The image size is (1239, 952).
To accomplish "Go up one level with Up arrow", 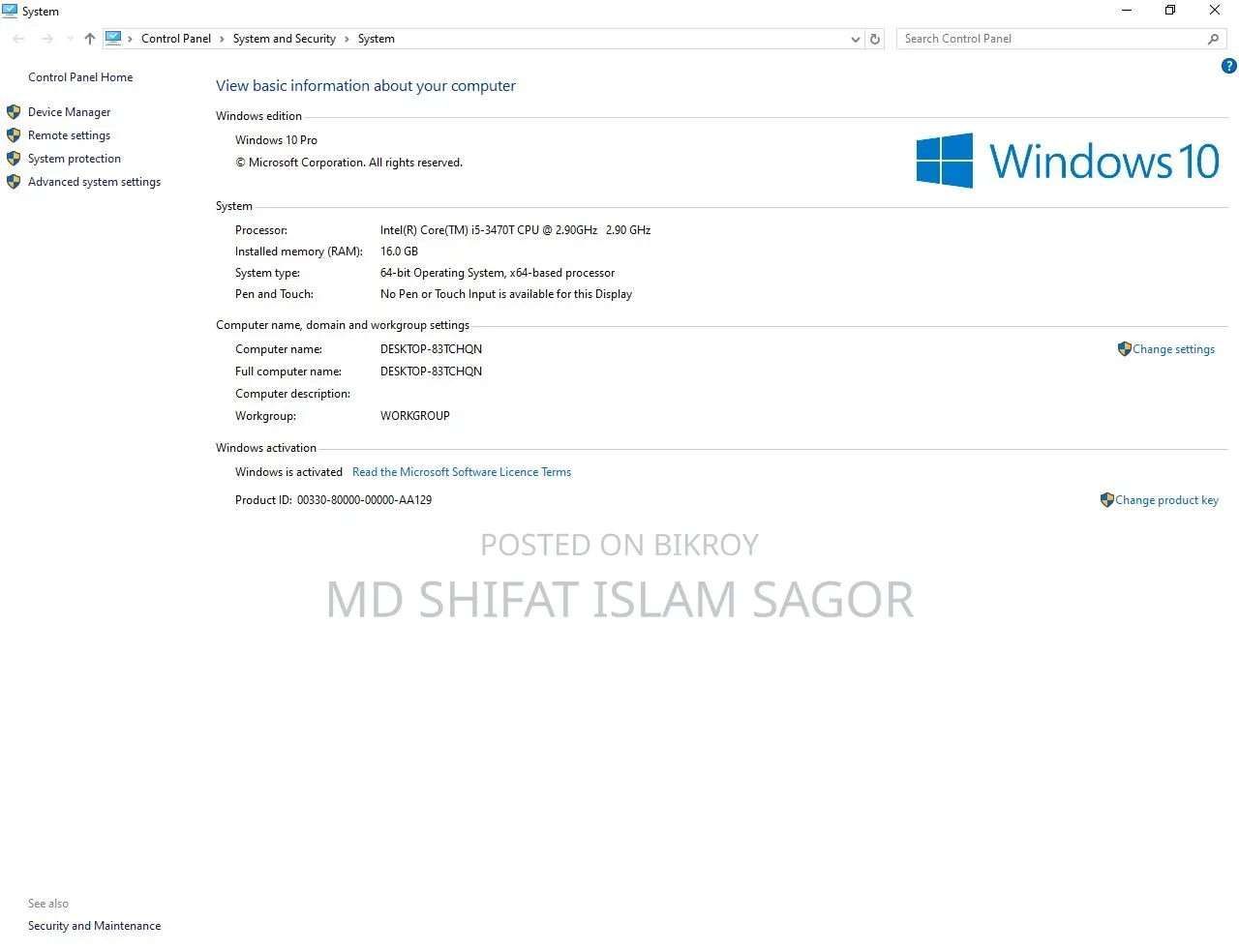I will tap(90, 39).
